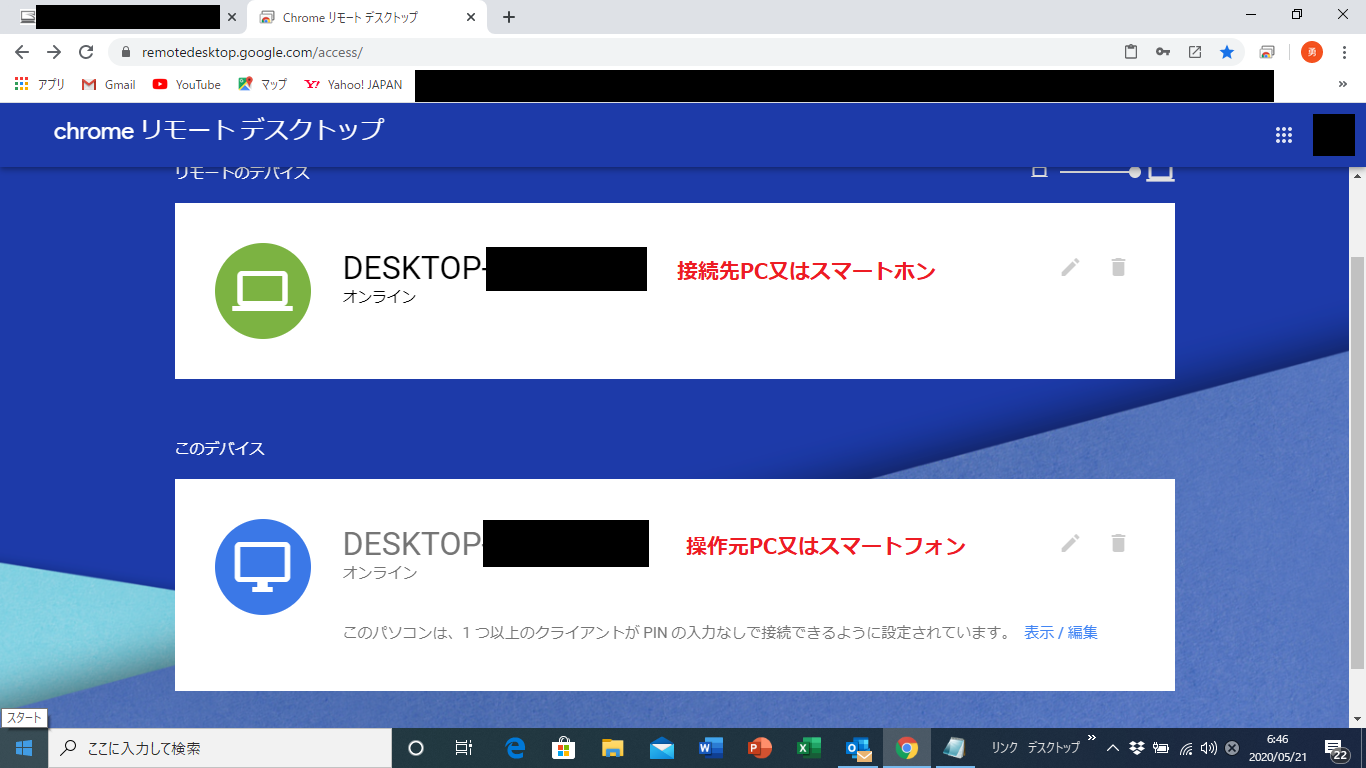Reload the remote desktop page
The height and width of the screenshot is (768, 1366).
pyautogui.click(x=86, y=52)
